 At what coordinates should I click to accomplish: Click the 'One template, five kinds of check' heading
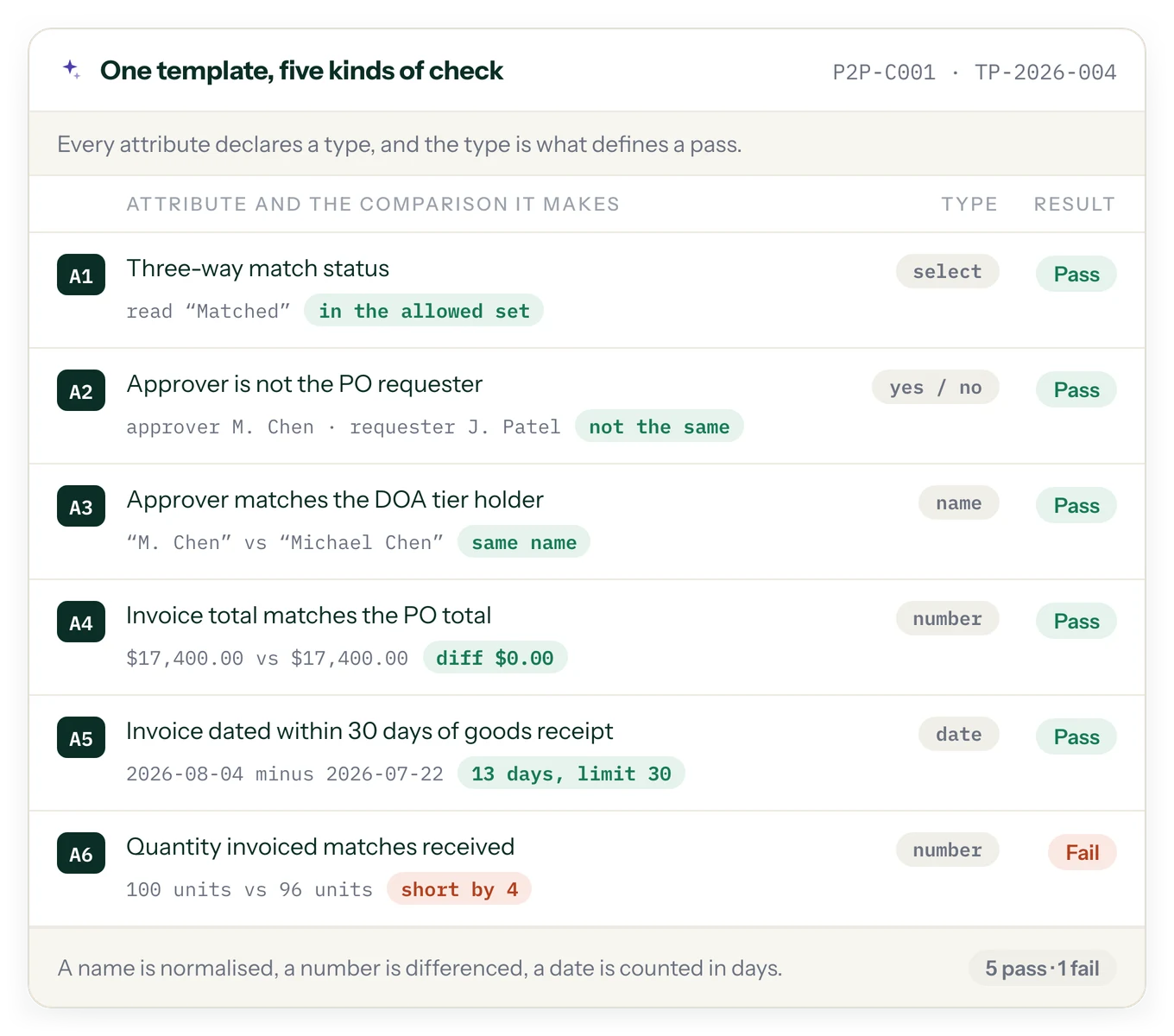tap(301, 71)
